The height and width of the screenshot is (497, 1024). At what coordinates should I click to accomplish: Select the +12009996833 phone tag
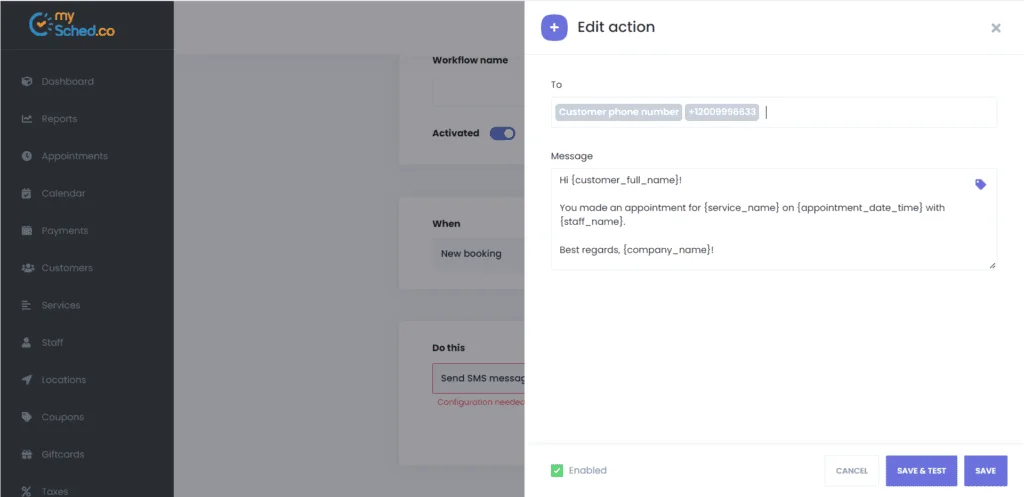722,112
